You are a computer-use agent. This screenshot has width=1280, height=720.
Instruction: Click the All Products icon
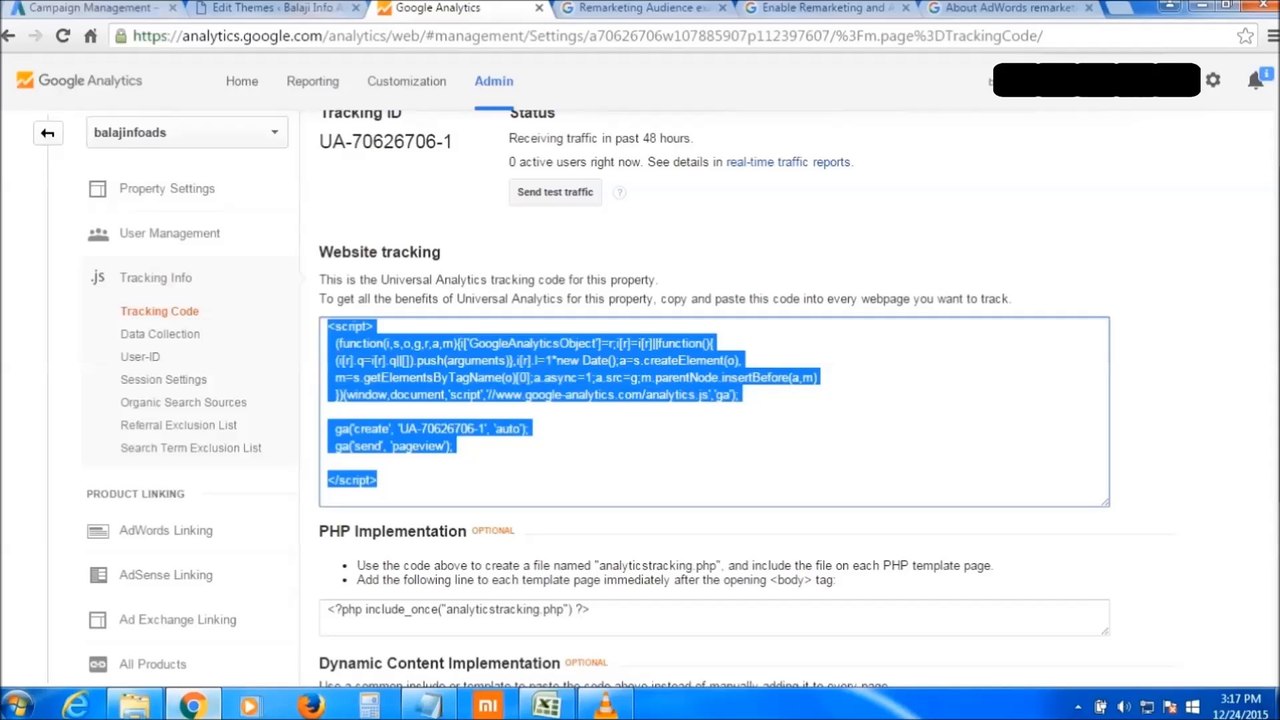pos(97,664)
